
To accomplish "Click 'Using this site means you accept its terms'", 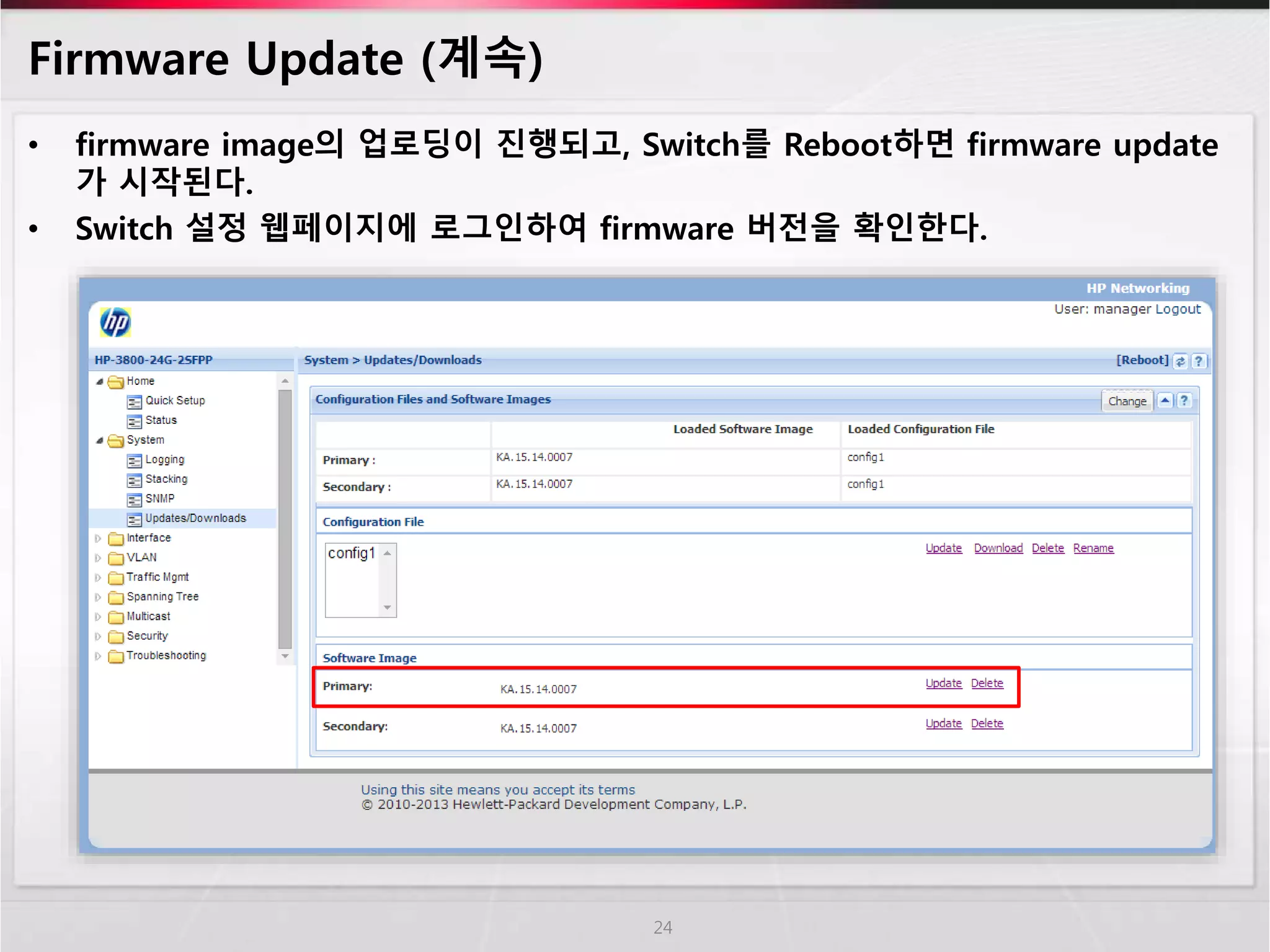I will (498, 790).
